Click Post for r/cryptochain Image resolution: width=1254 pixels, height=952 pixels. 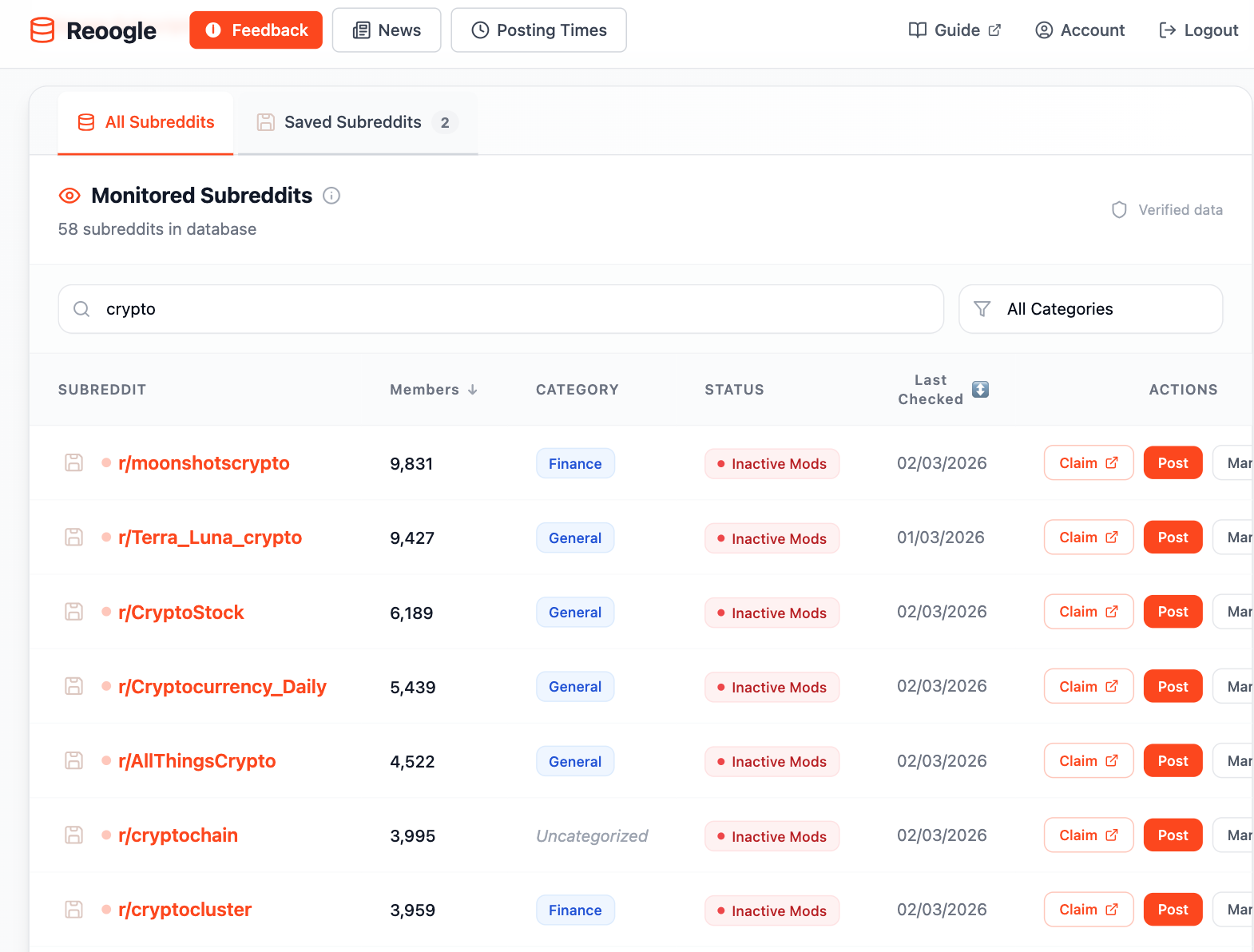click(1173, 835)
